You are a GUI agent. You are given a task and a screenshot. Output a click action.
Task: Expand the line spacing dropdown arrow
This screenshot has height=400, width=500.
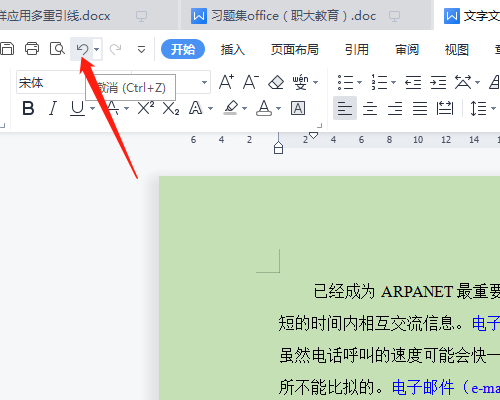(x=493, y=108)
